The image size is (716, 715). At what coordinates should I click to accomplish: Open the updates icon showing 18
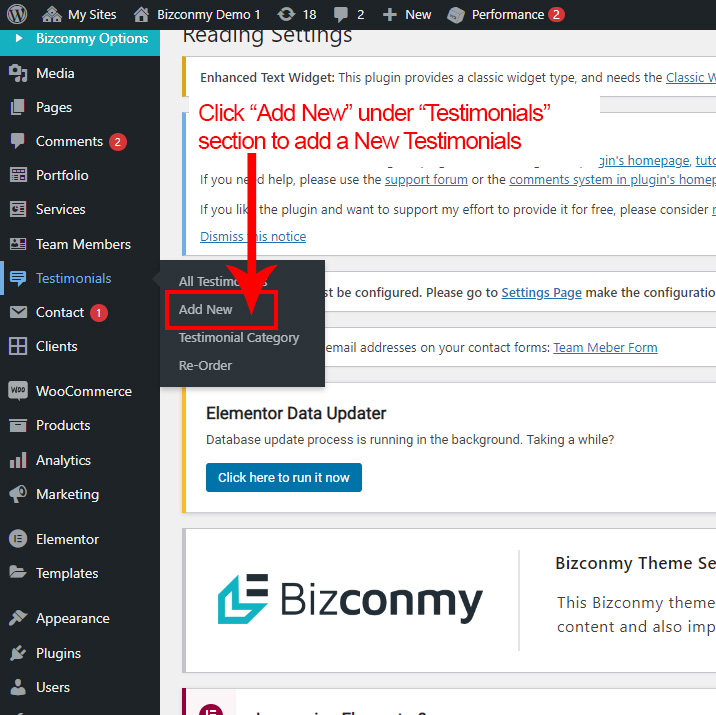tap(286, 15)
